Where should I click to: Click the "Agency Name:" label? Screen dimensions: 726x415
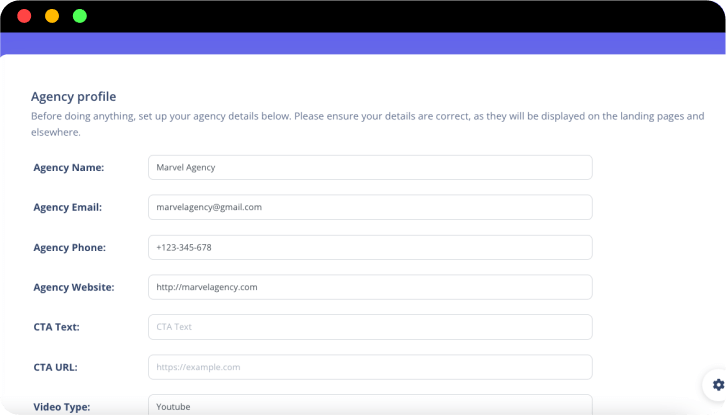point(68,167)
